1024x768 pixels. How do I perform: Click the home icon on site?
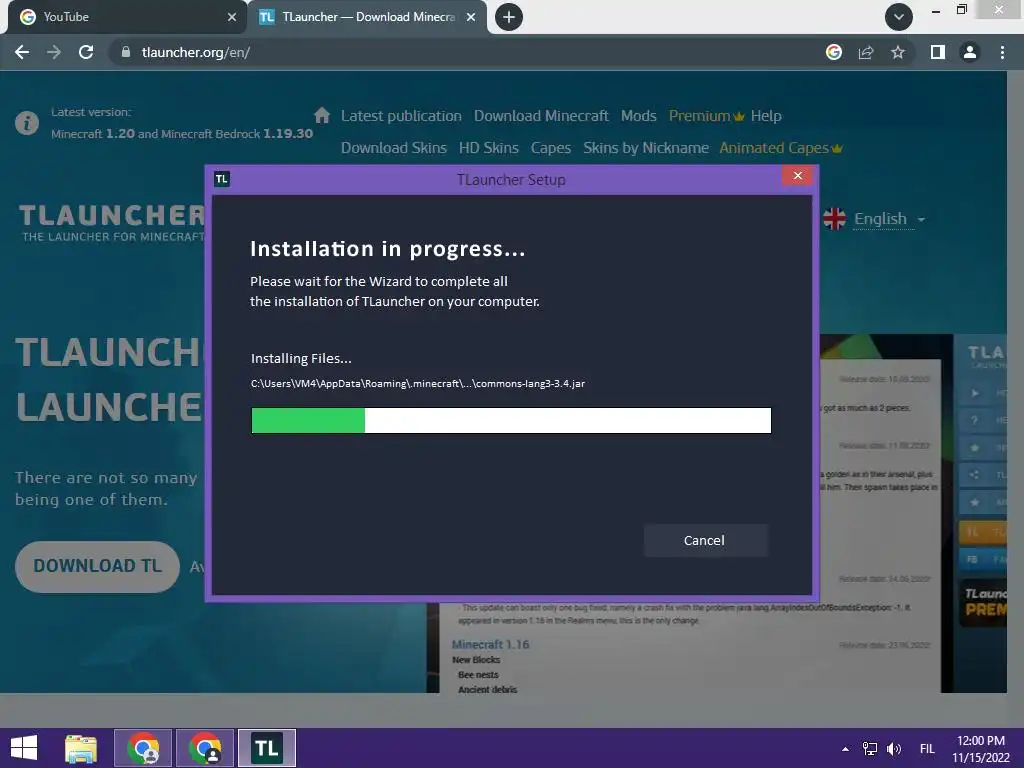pyautogui.click(x=322, y=116)
